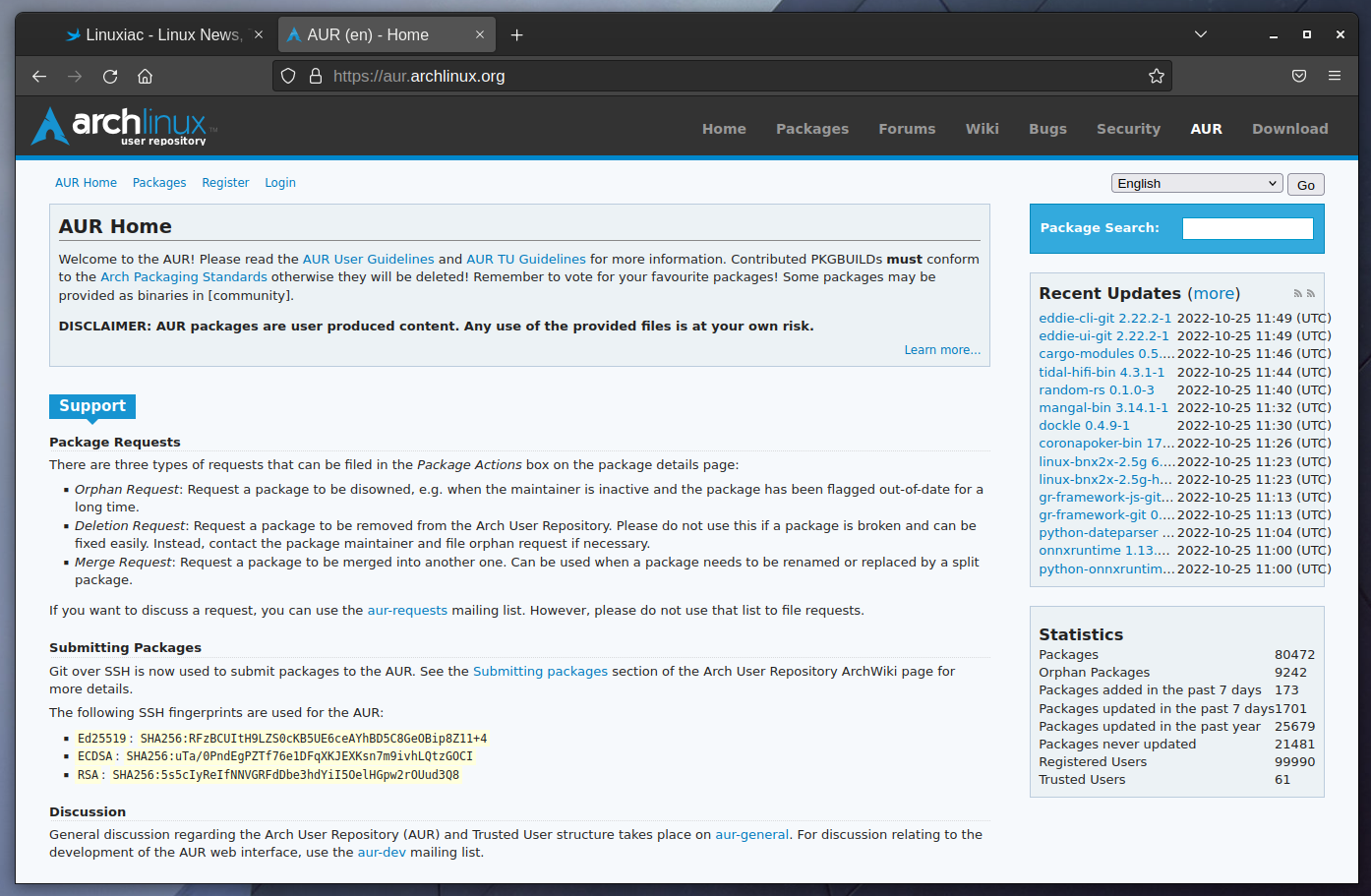This screenshot has width=1371, height=896.
Task: Select the AUR (en) - Home tab
Action: click(x=387, y=34)
